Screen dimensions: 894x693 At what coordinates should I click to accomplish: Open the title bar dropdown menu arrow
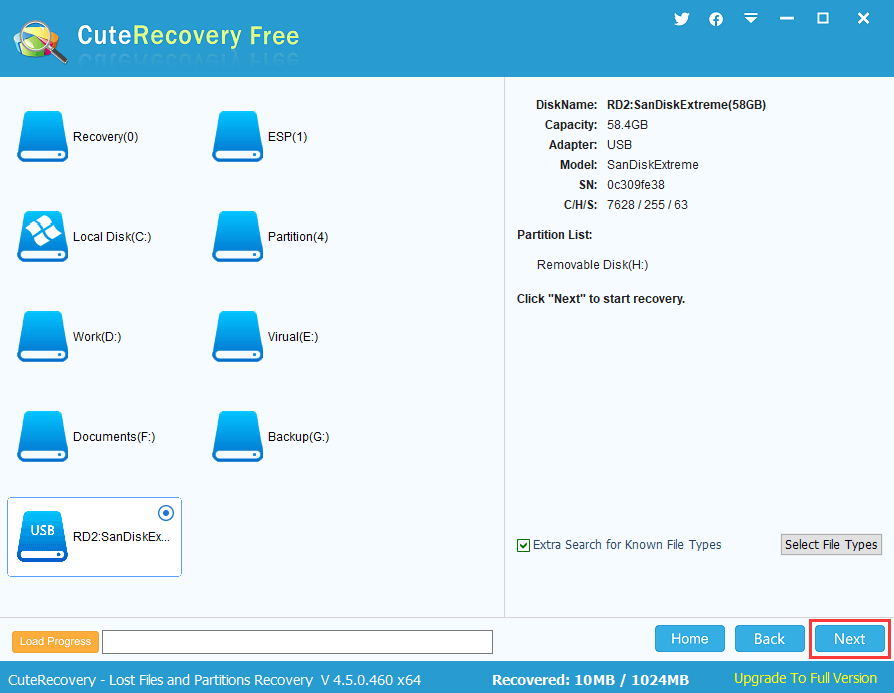pos(751,19)
